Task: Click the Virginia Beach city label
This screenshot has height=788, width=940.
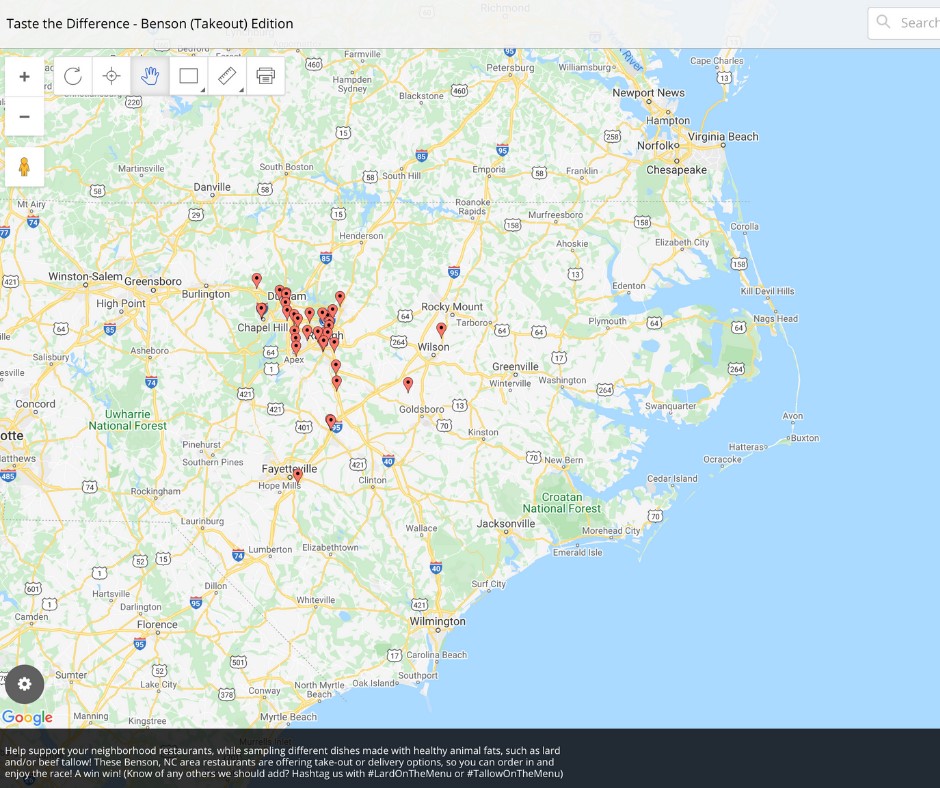Action: (723, 137)
